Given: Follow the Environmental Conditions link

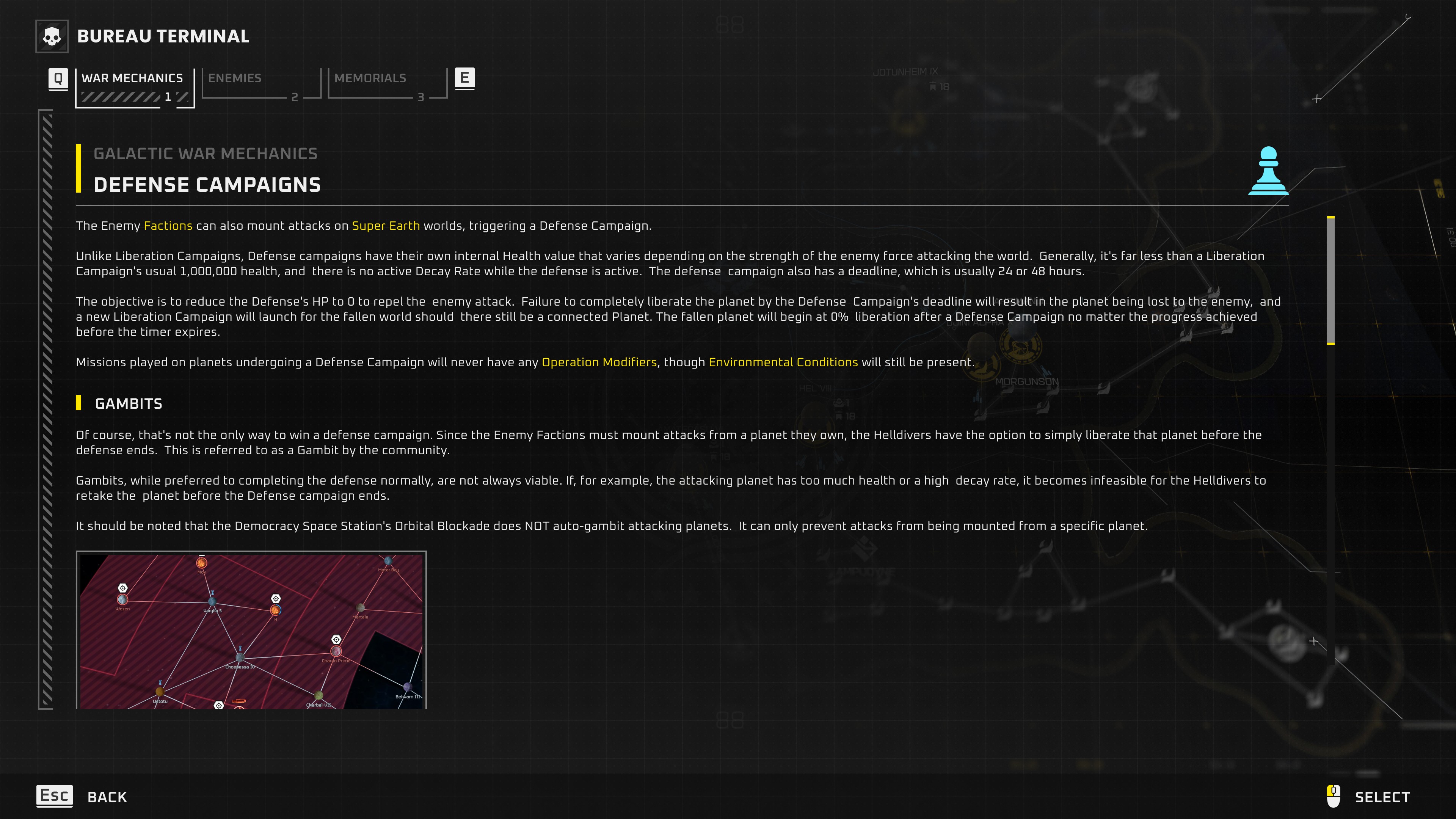Looking at the screenshot, I should 783,362.
